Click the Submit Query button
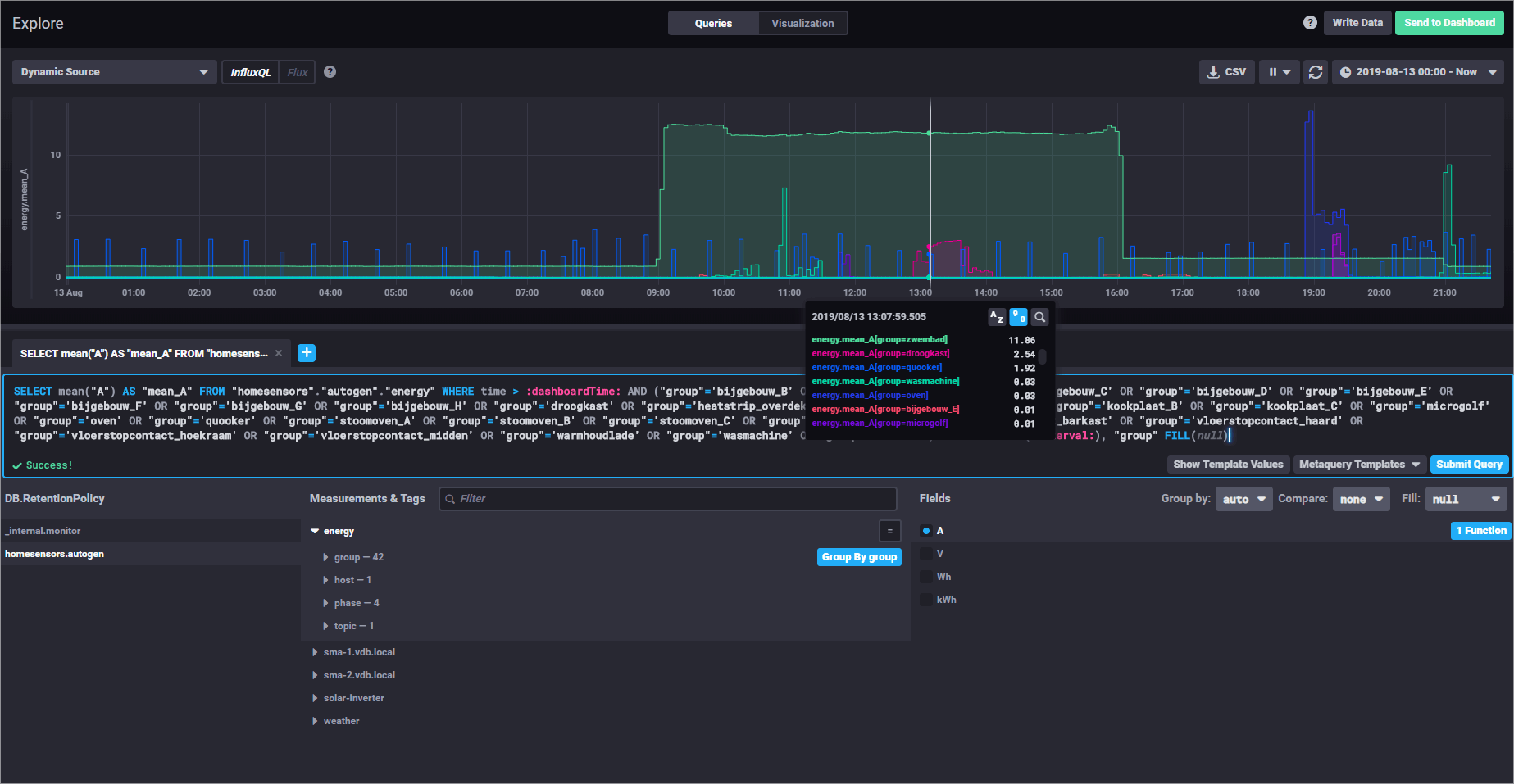 pyautogui.click(x=1469, y=465)
